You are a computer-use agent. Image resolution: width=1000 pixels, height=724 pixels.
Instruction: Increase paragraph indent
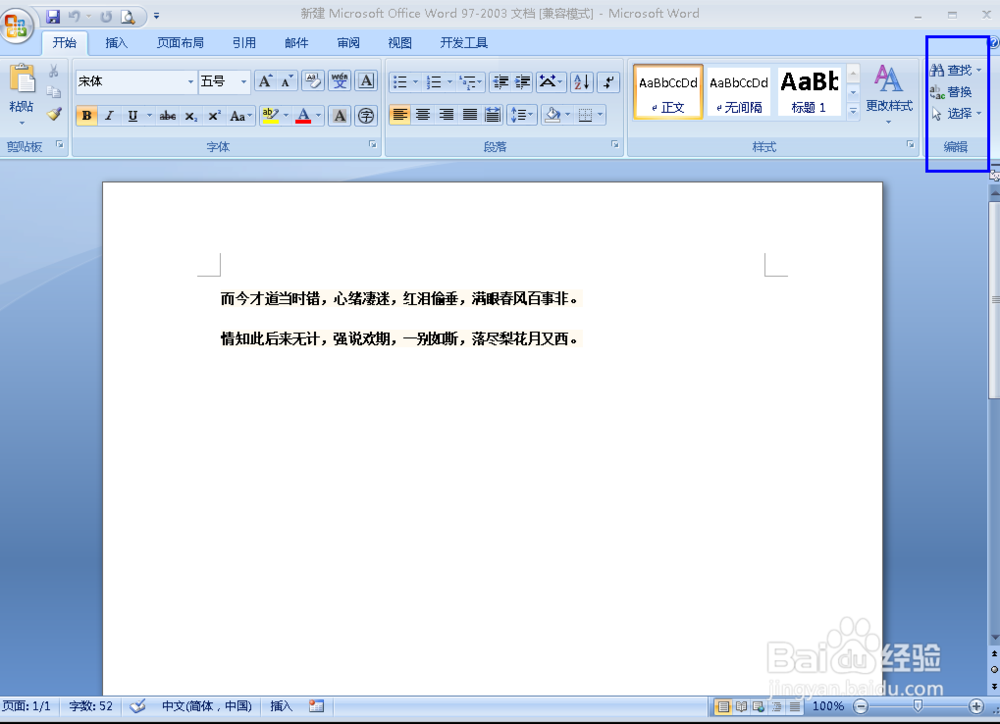pos(522,82)
